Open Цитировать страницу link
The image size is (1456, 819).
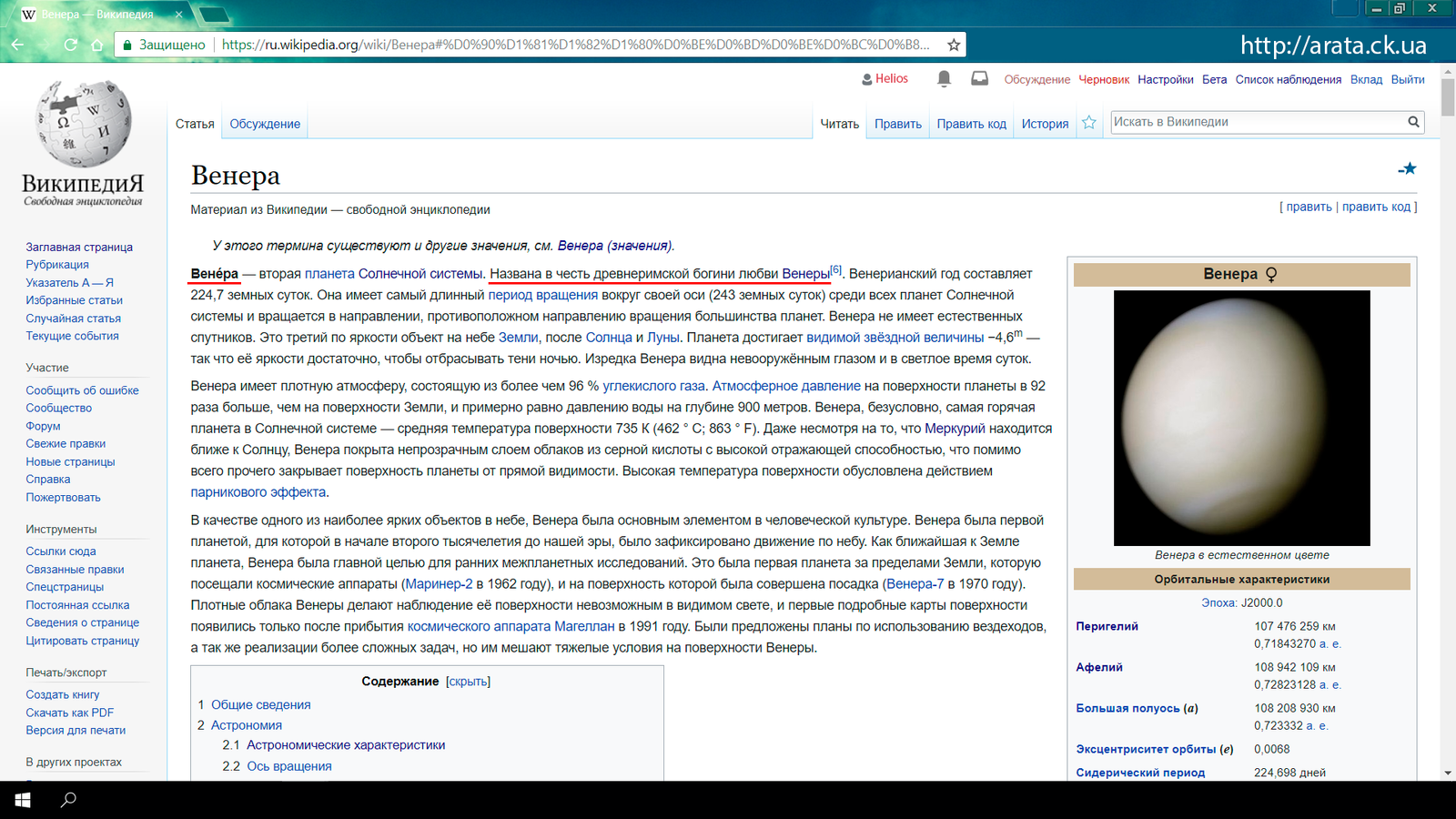[x=82, y=641]
